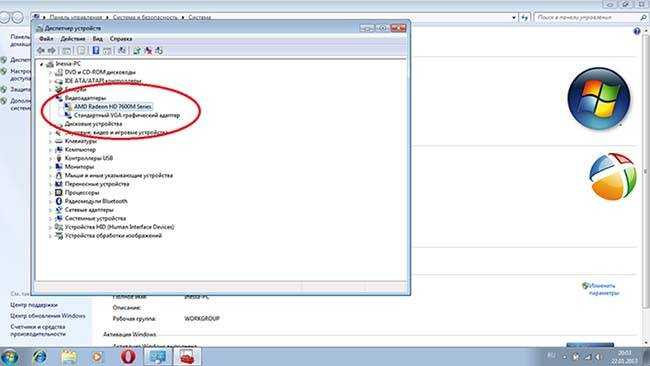Open the Windows Start menu orb
Image resolution: width=650 pixels, height=366 pixels.
tap(9, 357)
